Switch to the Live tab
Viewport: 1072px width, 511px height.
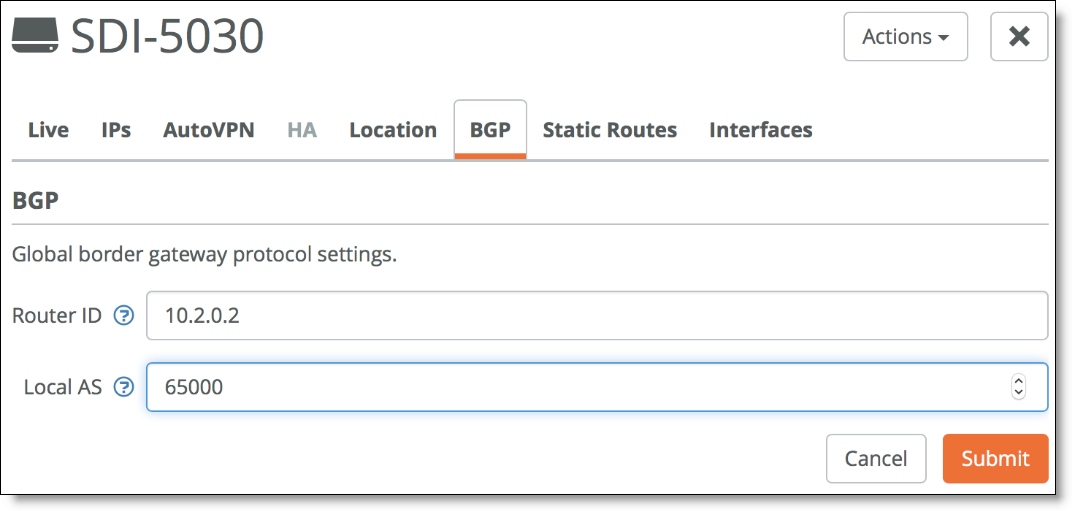(x=48, y=130)
